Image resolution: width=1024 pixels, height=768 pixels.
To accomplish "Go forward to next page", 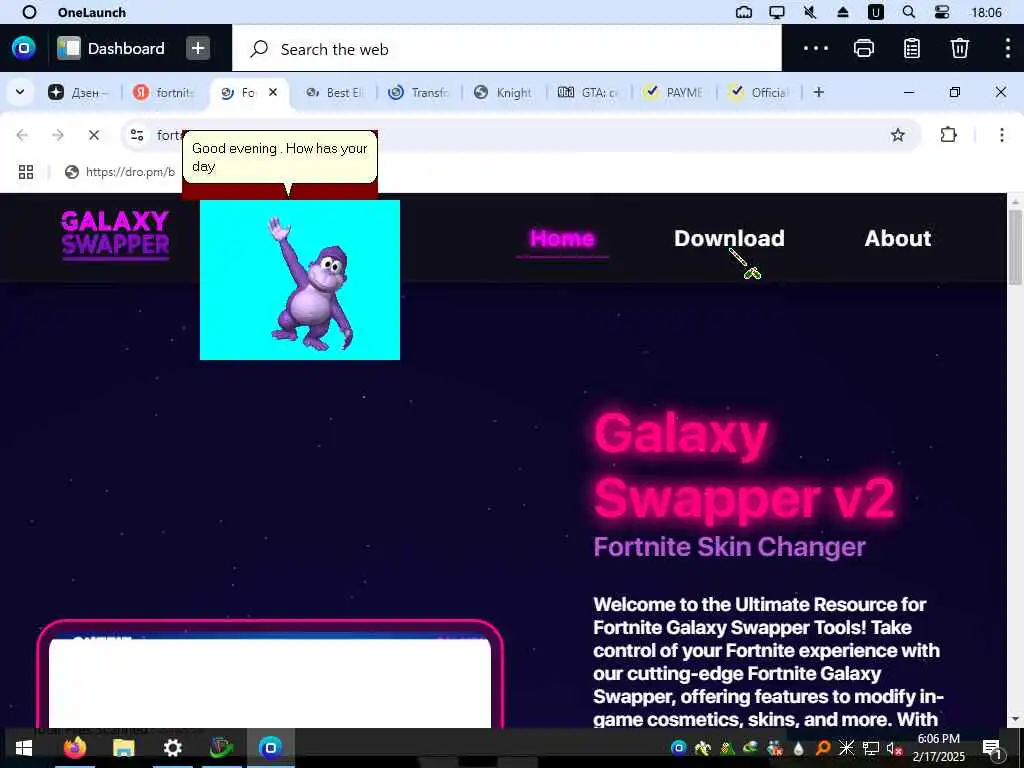I will tap(58, 135).
